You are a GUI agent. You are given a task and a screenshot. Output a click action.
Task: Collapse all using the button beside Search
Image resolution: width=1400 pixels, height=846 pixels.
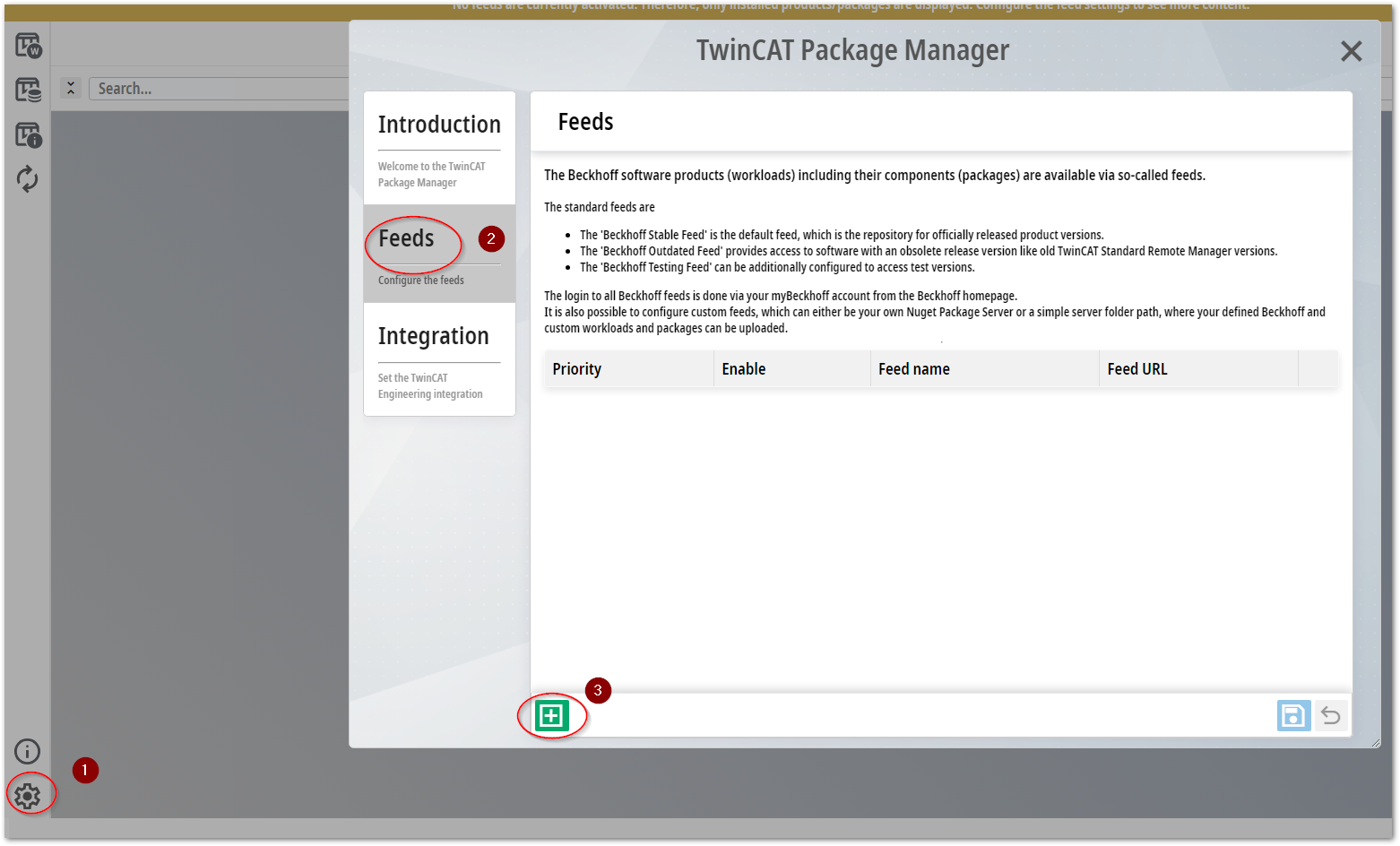[71, 88]
